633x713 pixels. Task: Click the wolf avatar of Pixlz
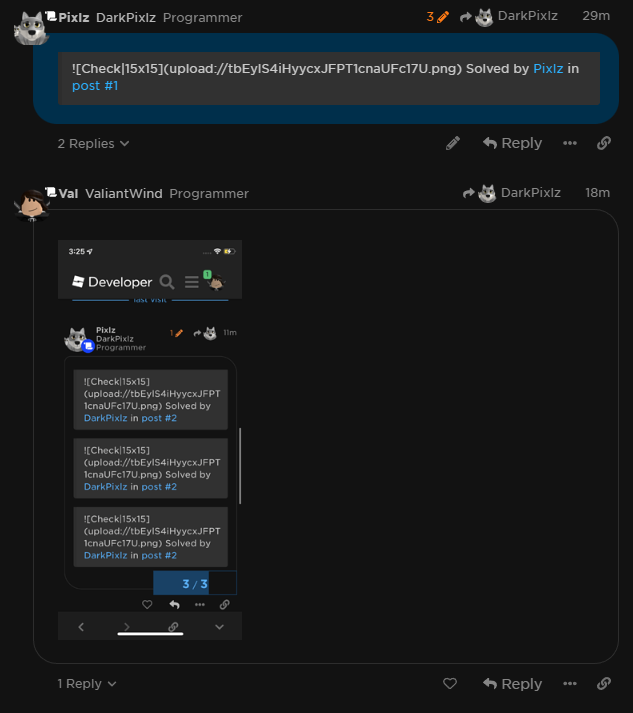[31, 28]
